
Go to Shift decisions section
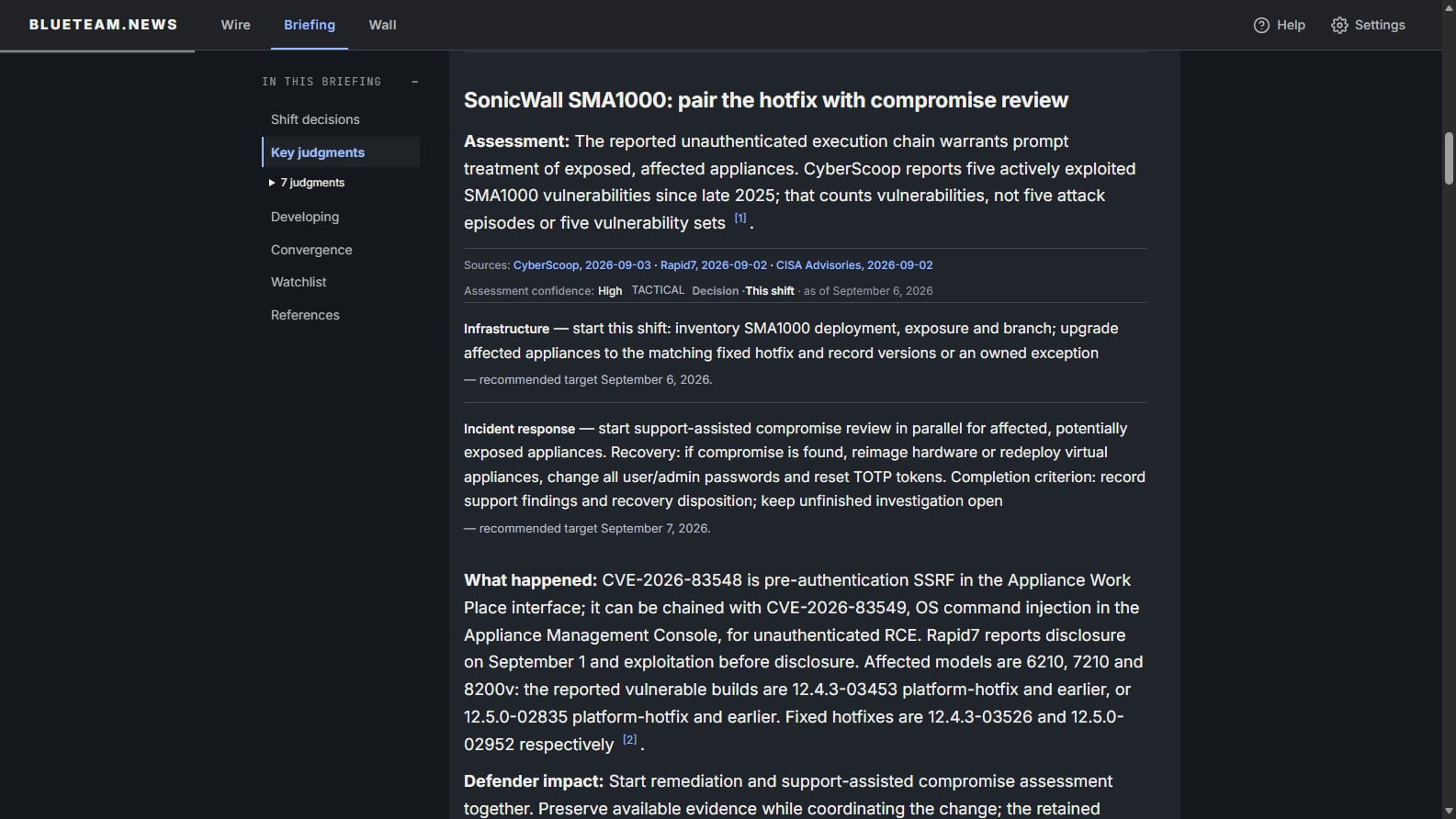tap(315, 119)
